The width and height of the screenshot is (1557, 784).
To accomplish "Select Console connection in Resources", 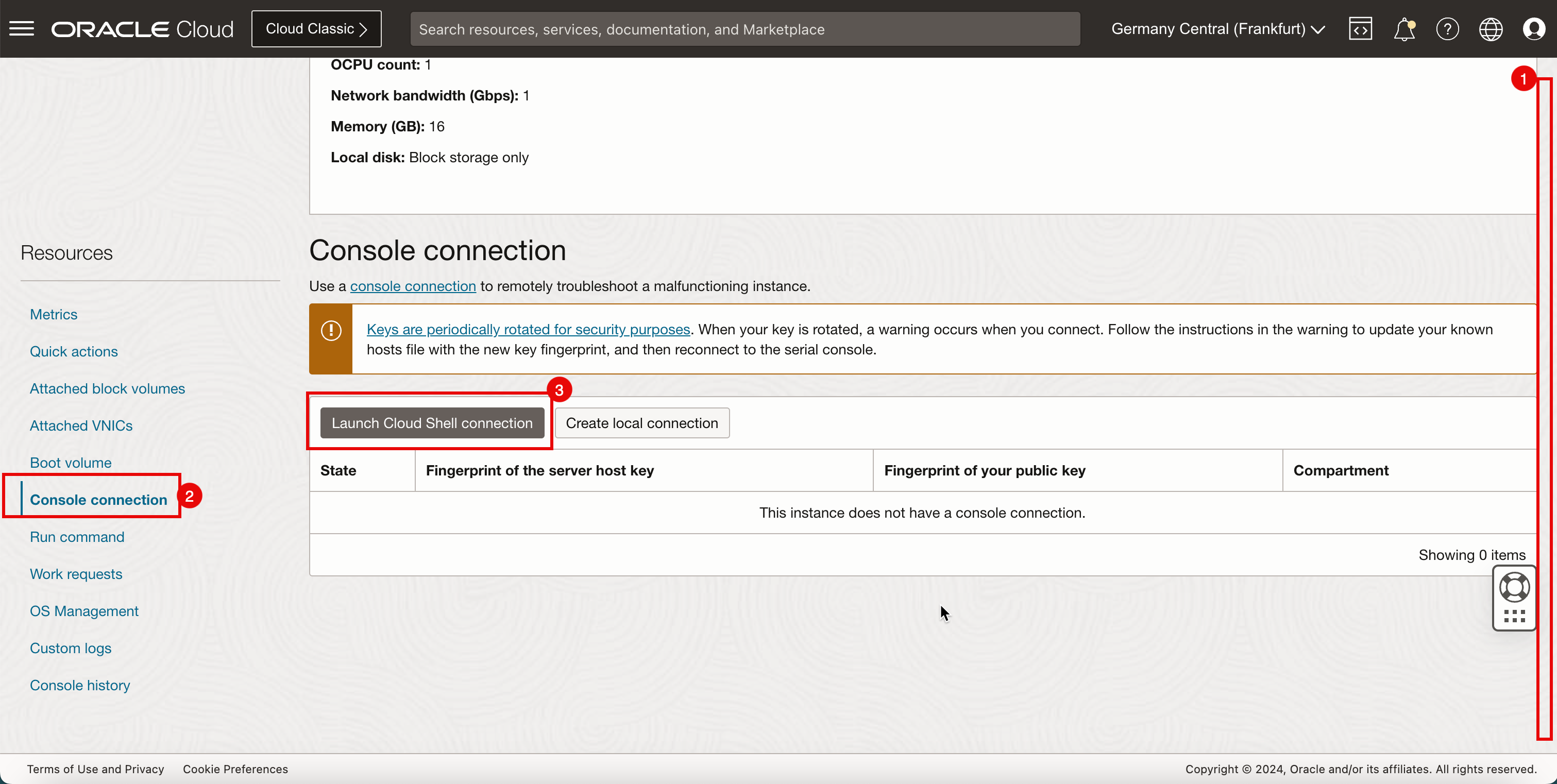I will coord(98,499).
